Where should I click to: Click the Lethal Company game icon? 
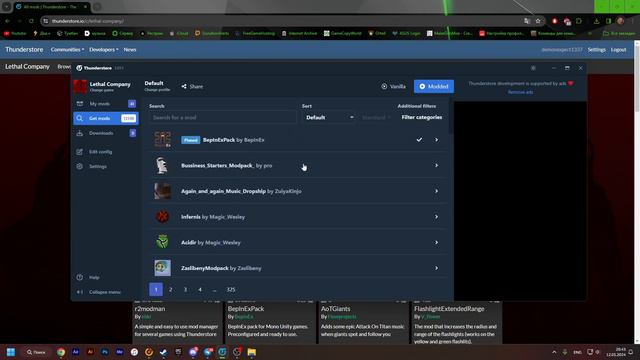80,87
